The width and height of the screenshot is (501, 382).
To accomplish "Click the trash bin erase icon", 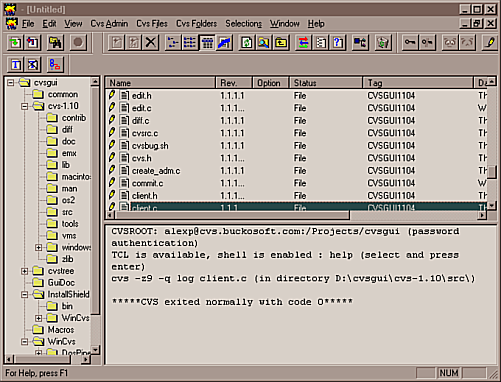I will point(383,42).
